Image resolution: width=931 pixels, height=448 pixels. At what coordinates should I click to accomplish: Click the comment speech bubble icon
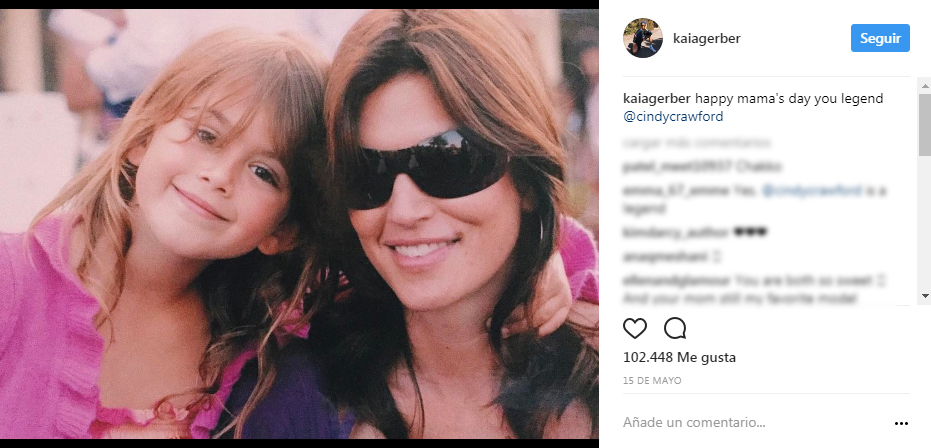point(675,328)
